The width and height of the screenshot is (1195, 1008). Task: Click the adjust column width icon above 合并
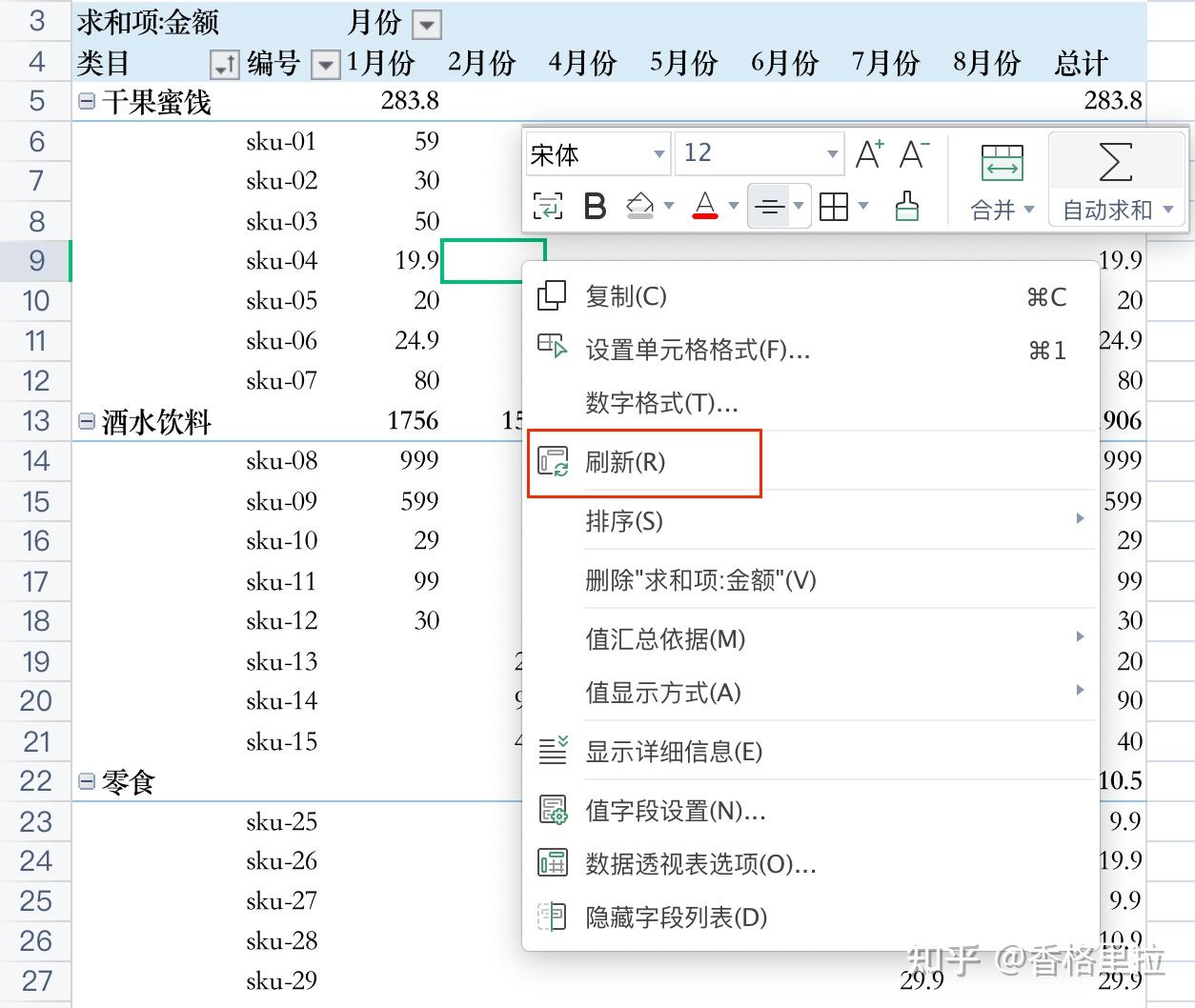[1001, 164]
